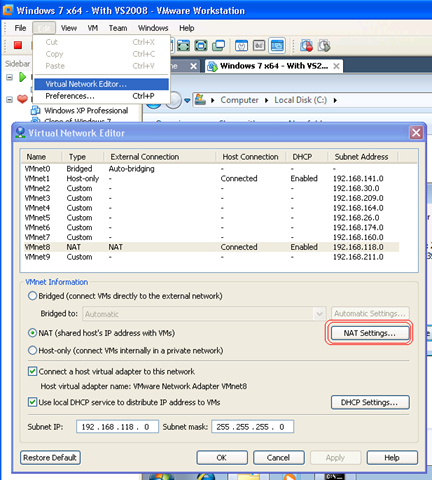Viewport: 432px width, 480px height.
Task: Click the highlighted console view toolbar icon
Action: (277, 45)
